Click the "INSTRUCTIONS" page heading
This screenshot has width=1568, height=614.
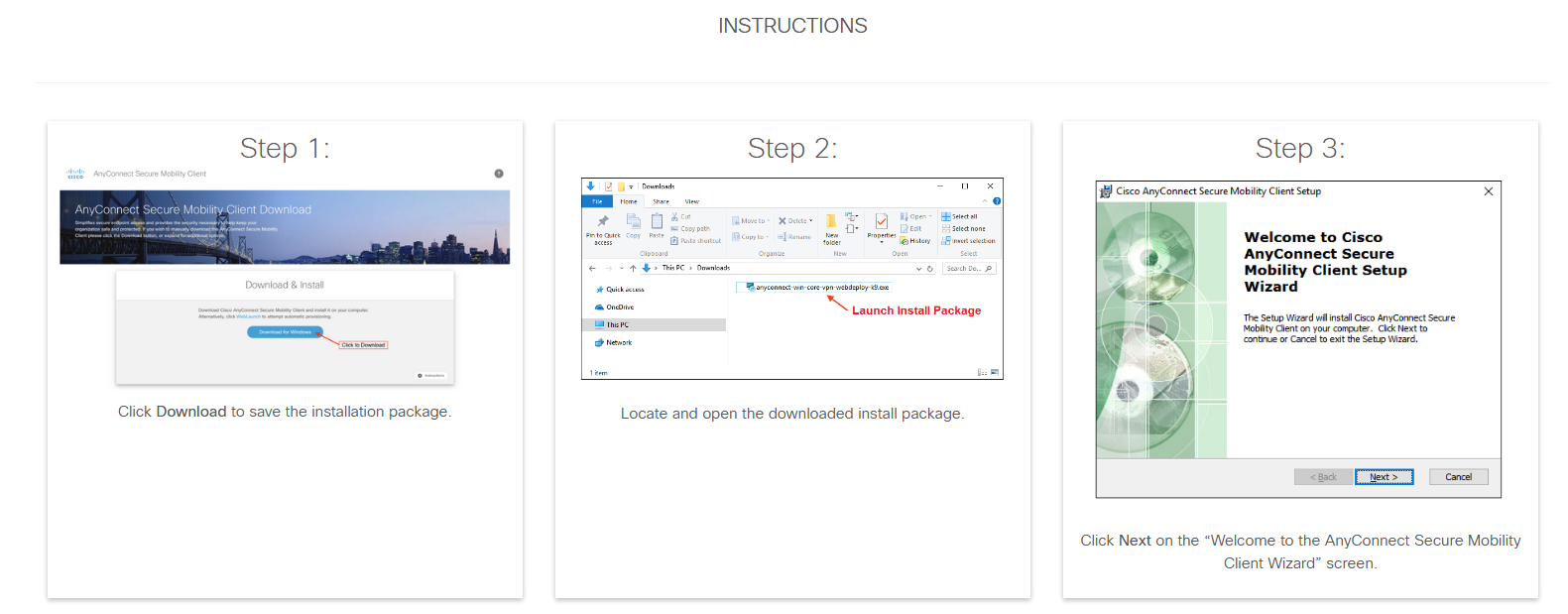(792, 26)
